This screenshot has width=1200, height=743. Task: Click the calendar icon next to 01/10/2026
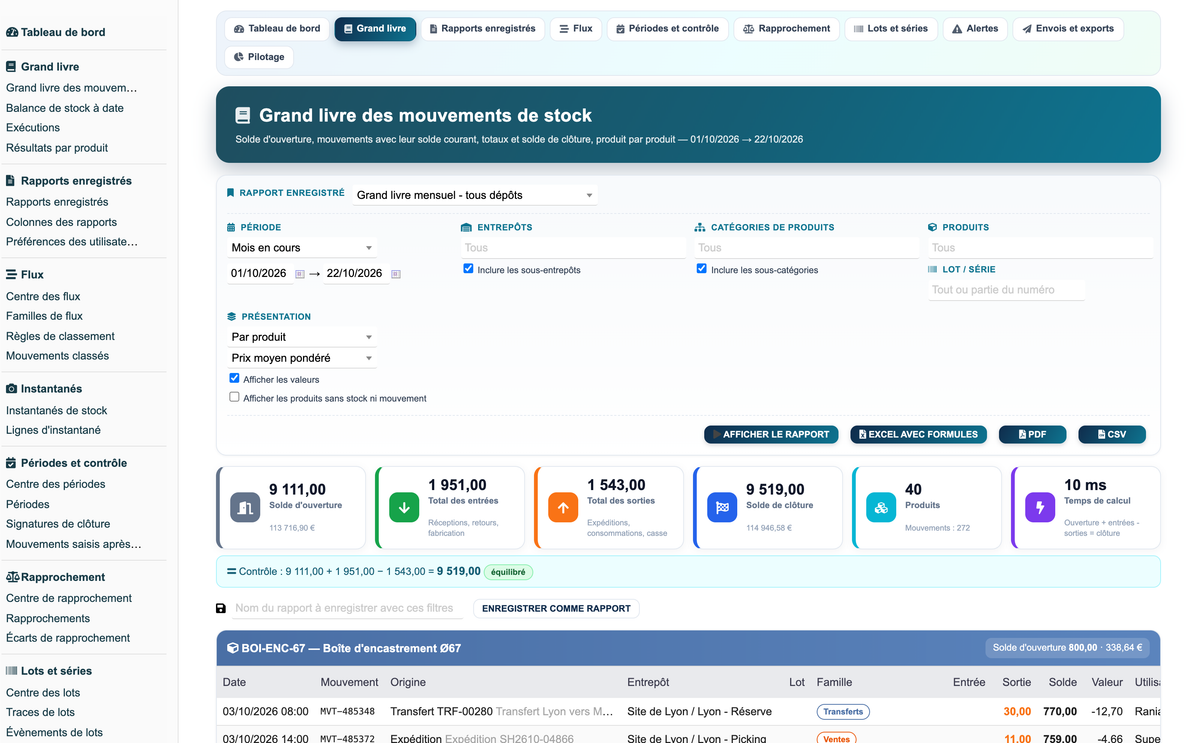pos(300,274)
